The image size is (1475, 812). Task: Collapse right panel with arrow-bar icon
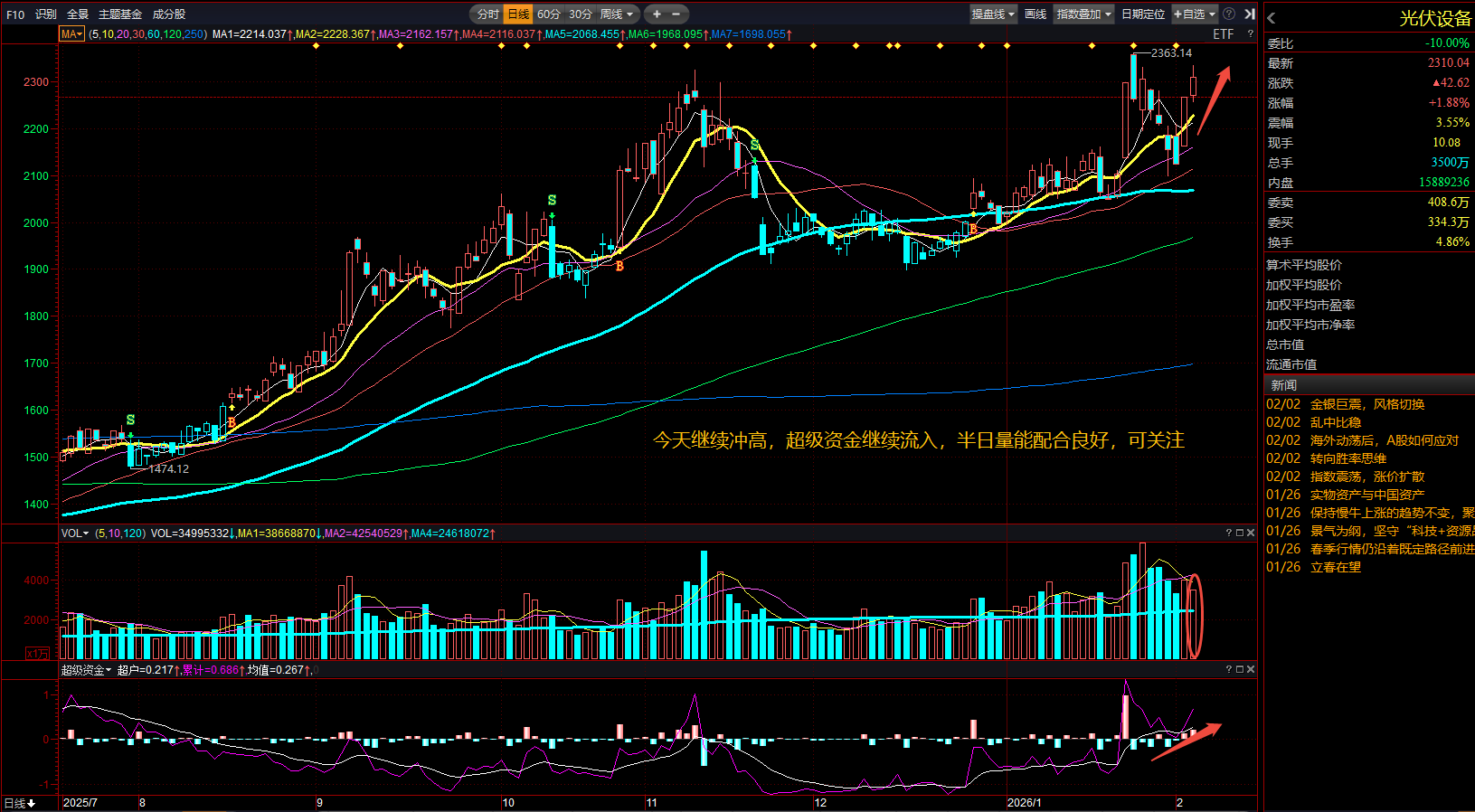pos(1250,14)
